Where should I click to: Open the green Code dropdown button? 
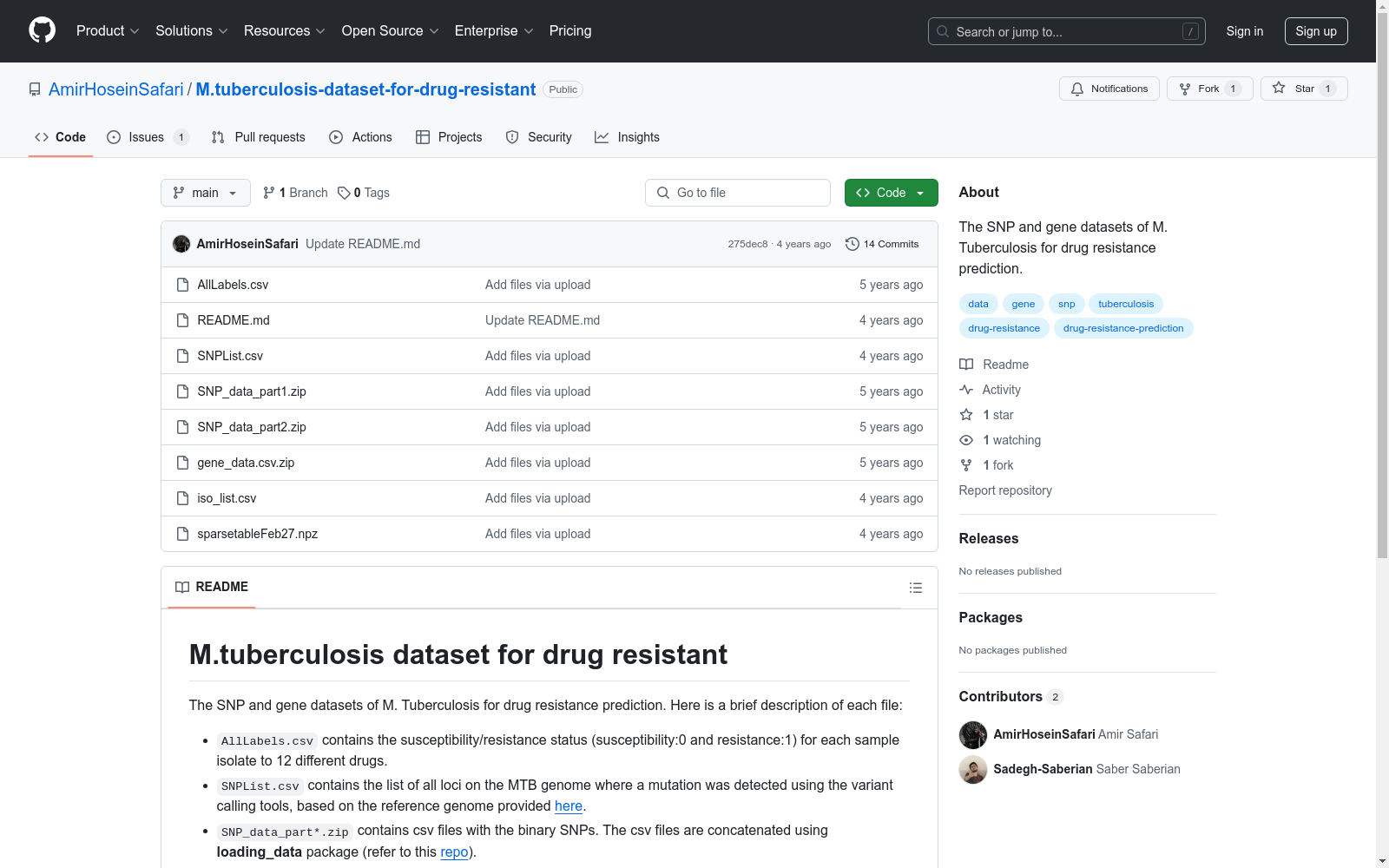(892, 193)
